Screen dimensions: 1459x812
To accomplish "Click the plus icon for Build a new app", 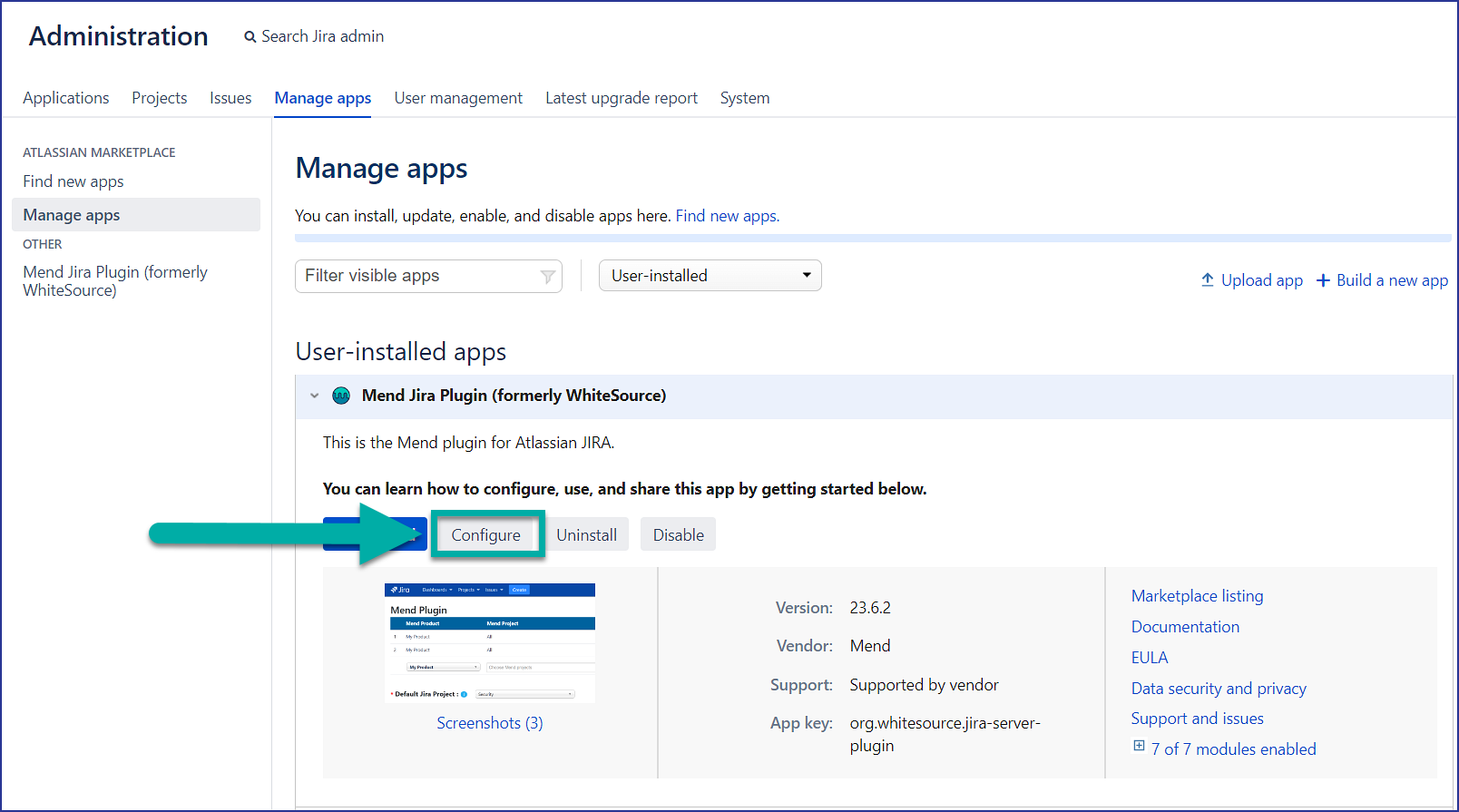I will [x=1323, y=280].
